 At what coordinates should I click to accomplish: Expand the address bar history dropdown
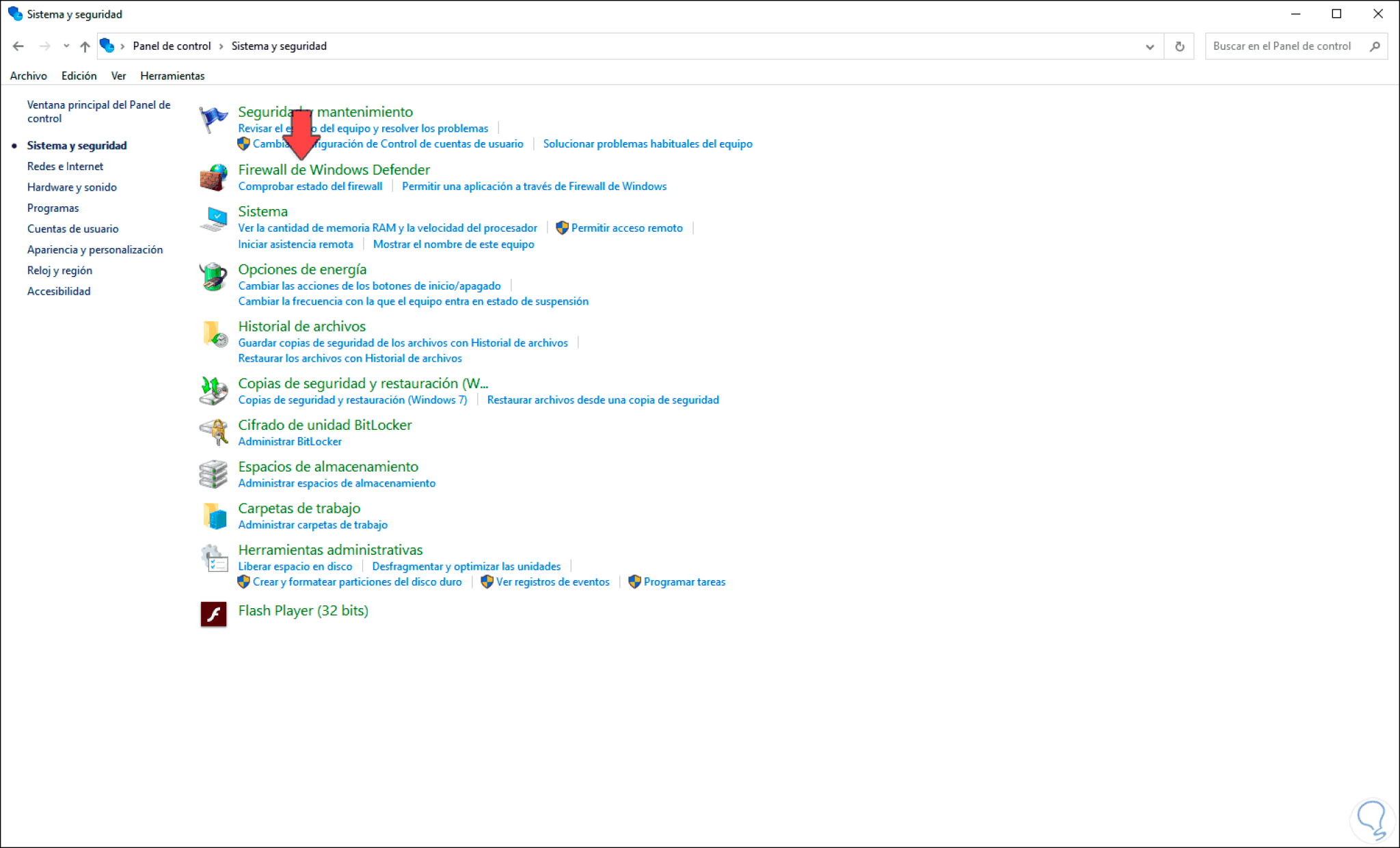pos(1150,46)
